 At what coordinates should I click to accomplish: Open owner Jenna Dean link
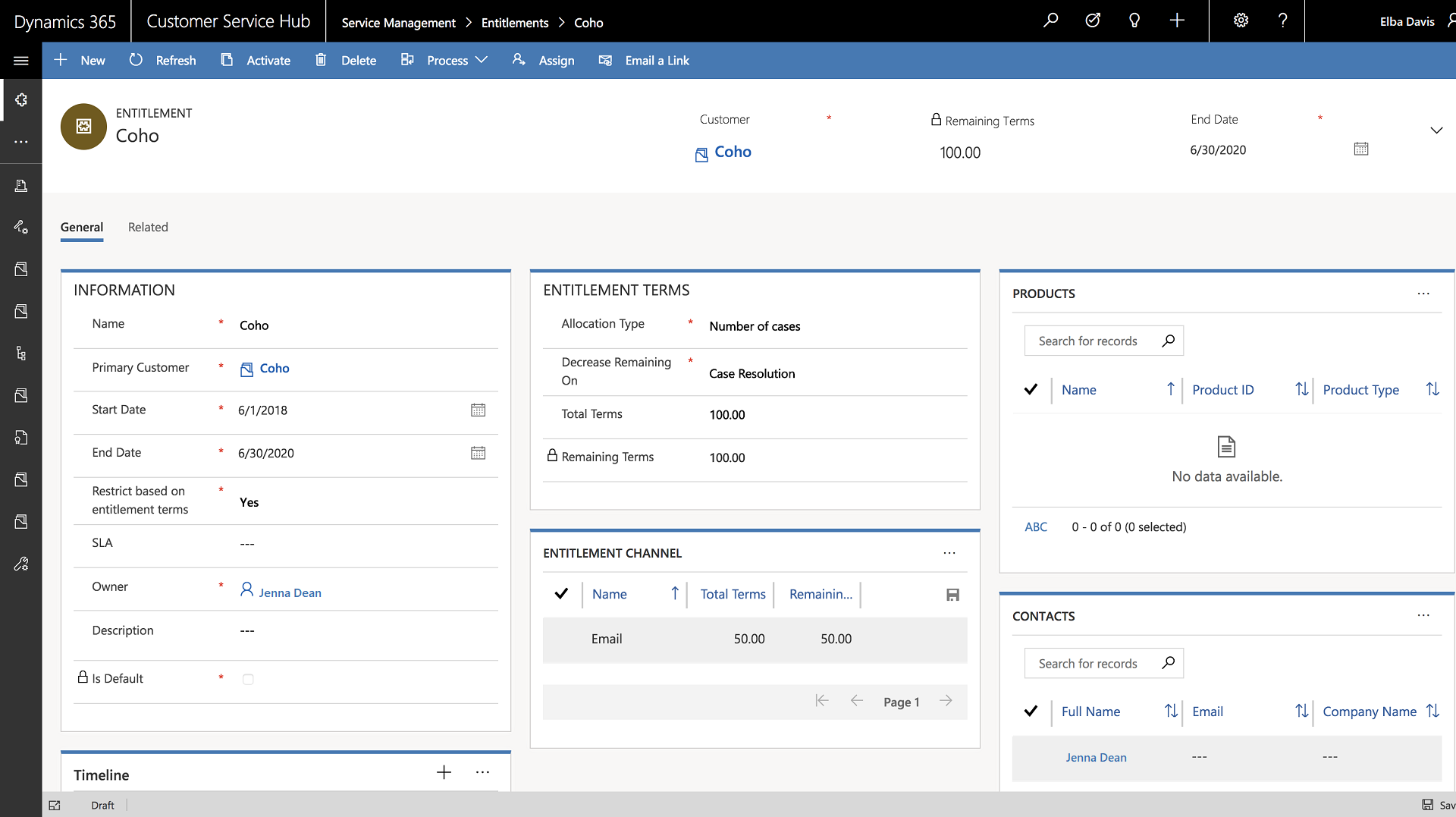point(290,592)
